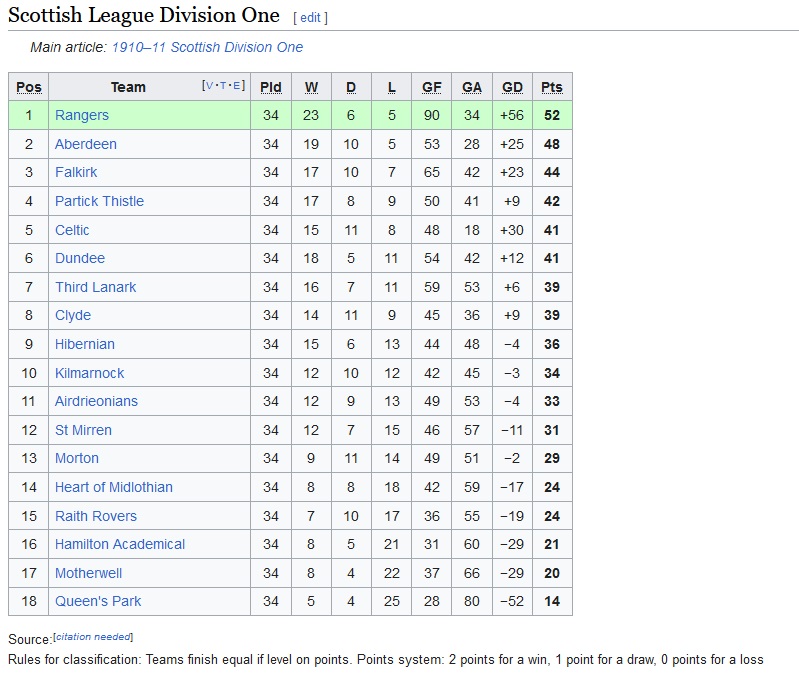Click the edit link beside section heading
Image resolution: width=799 pixels, height=678 pixels.
tap(310, 18)
